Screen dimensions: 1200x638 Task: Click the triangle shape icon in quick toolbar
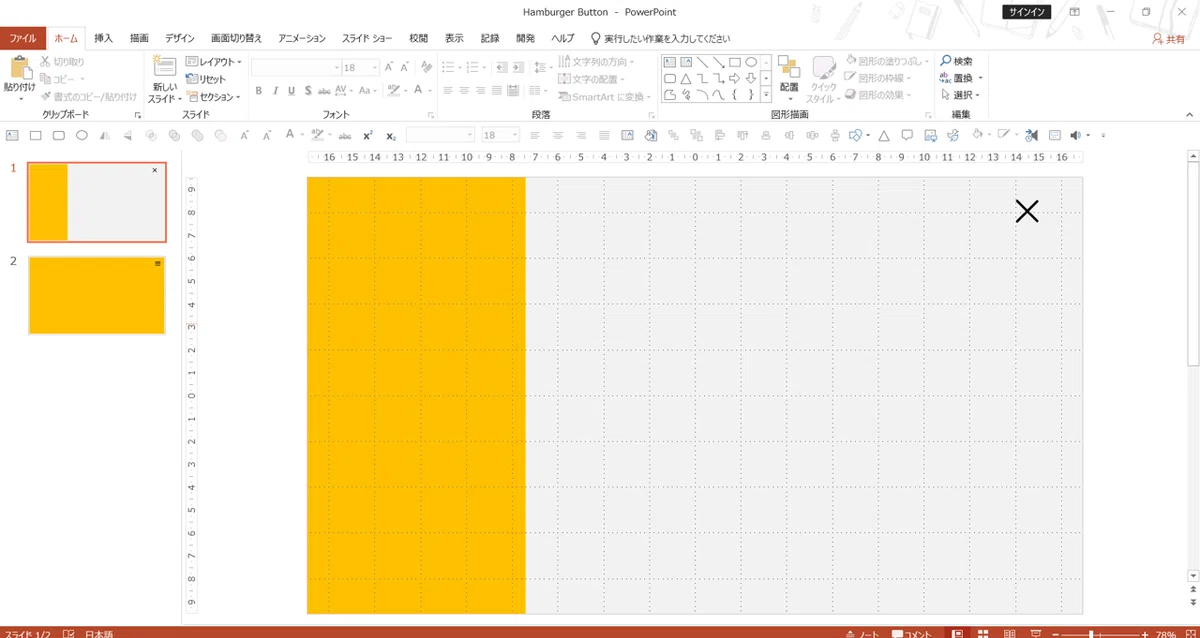[x=884, y=135]
